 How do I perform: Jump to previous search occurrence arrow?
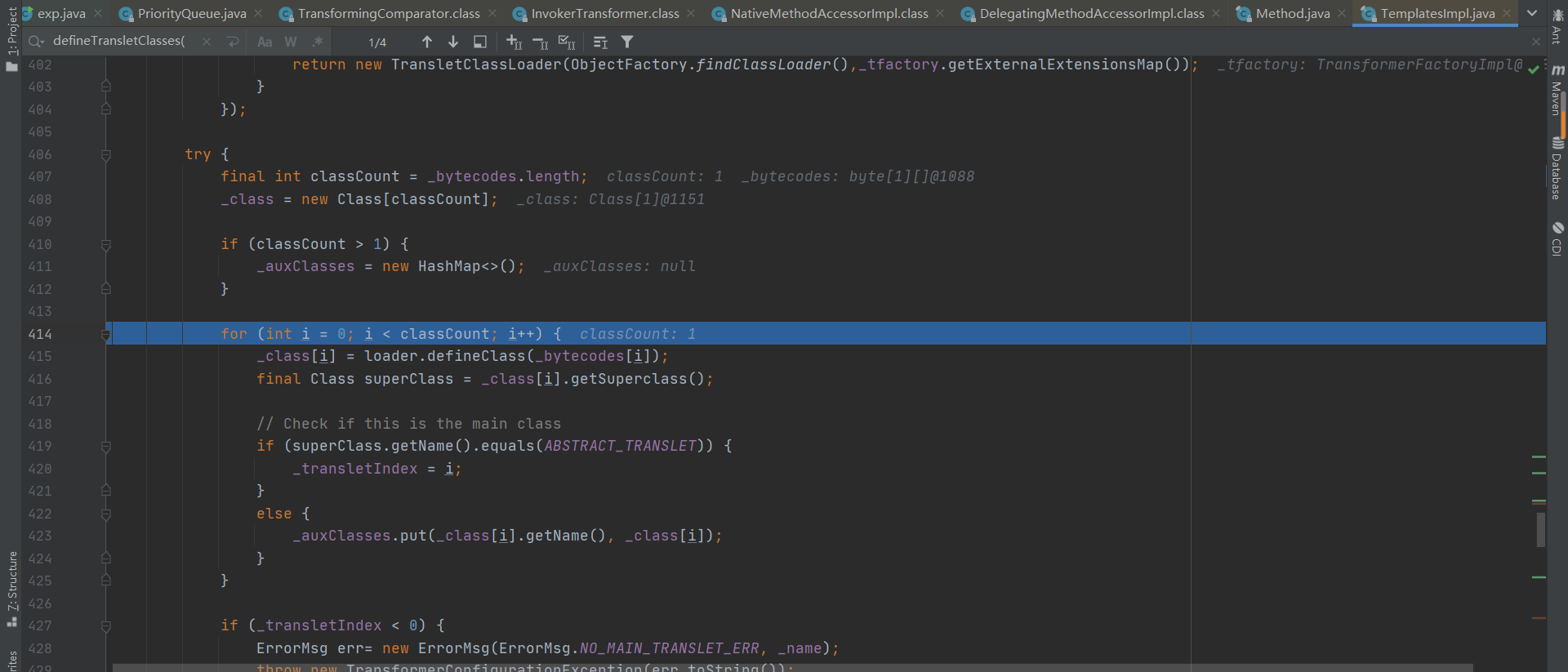tap(427, 42)
